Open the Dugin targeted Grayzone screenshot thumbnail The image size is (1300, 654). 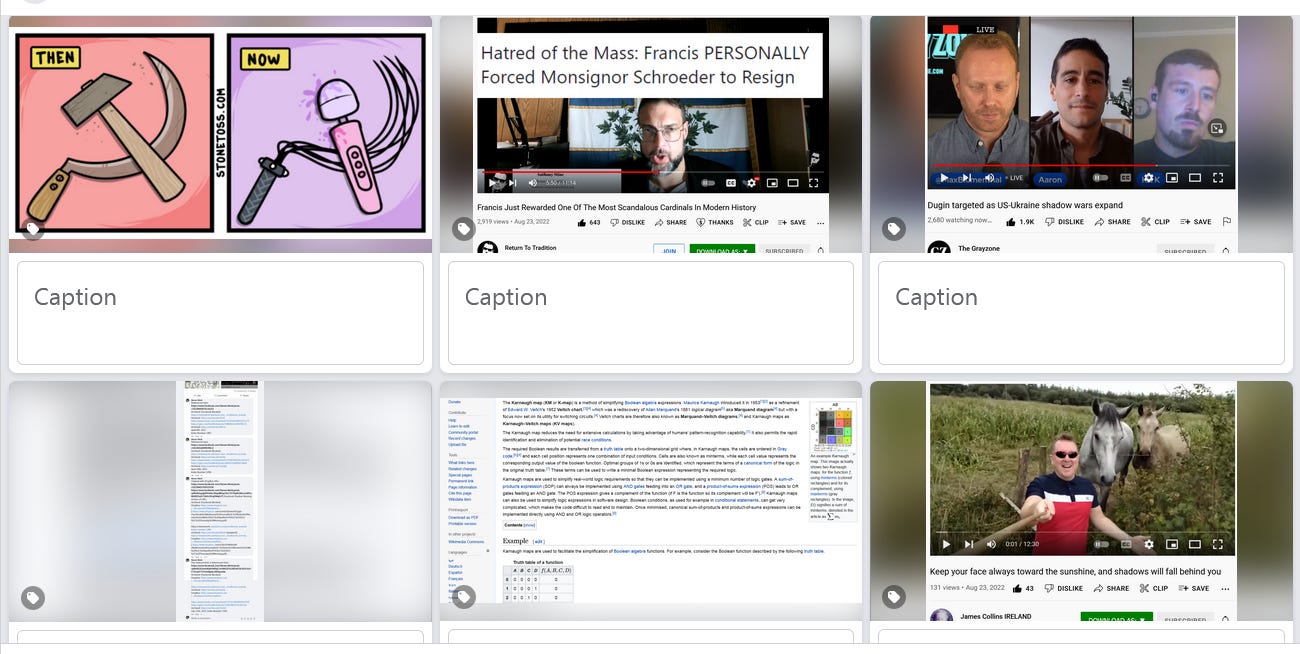click(1081, 134)
